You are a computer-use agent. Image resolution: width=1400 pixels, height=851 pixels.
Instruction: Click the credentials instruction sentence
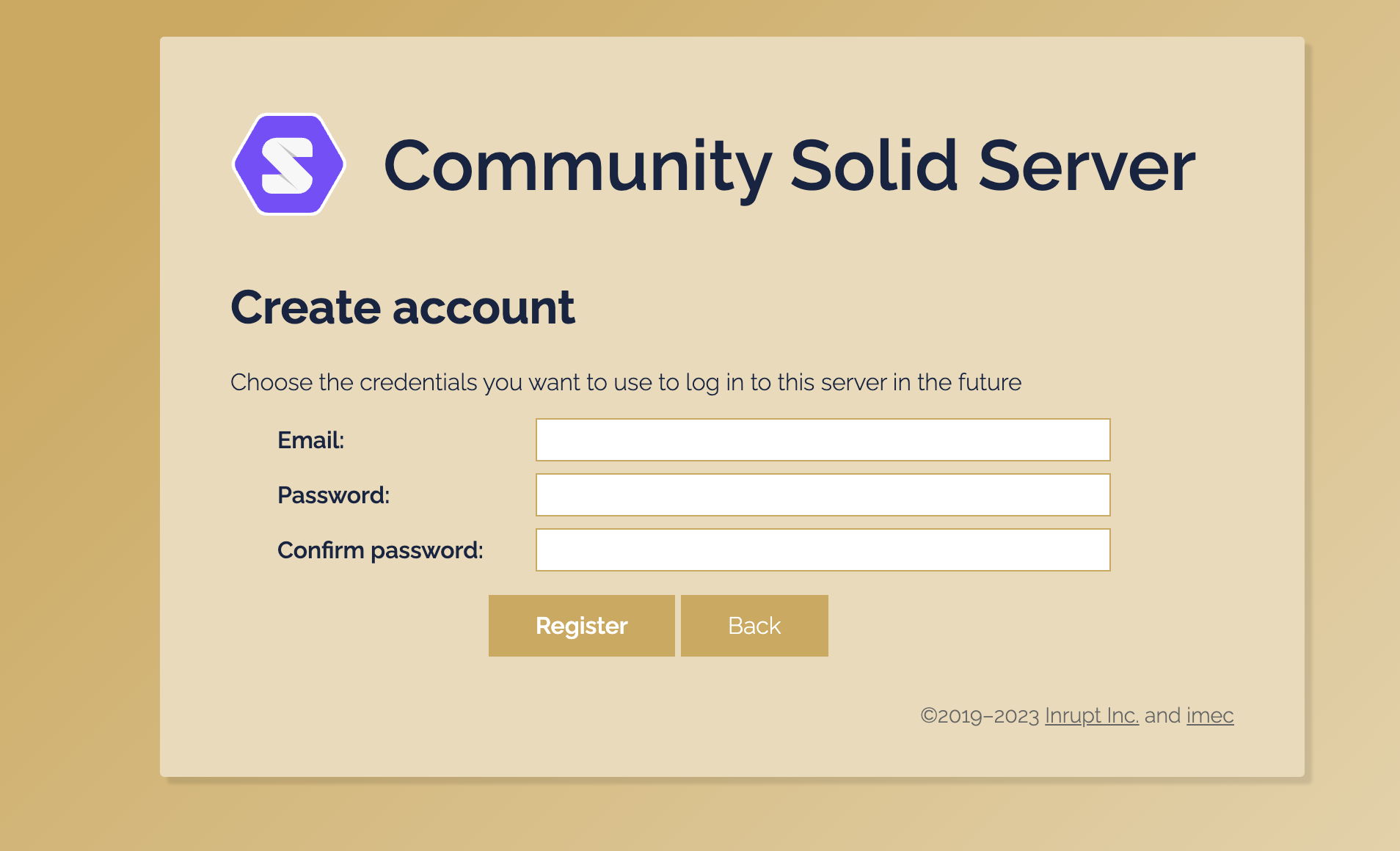(x=626, y=382)
